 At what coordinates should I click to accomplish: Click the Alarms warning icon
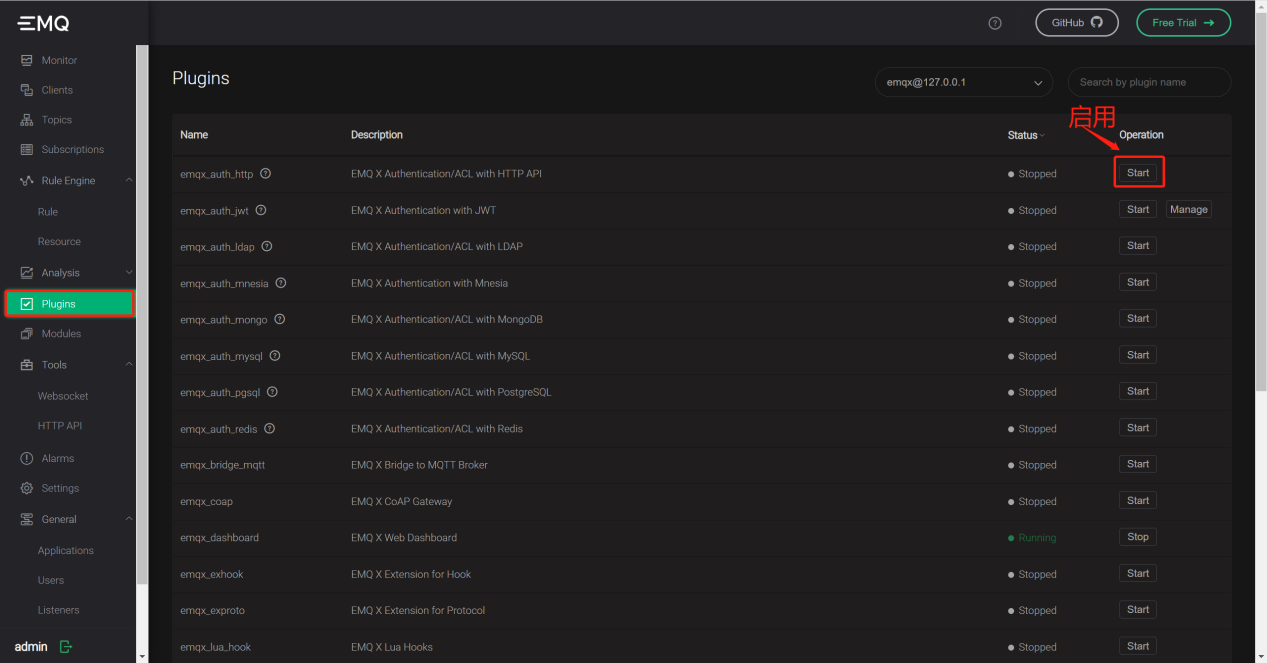pos(27,458)
